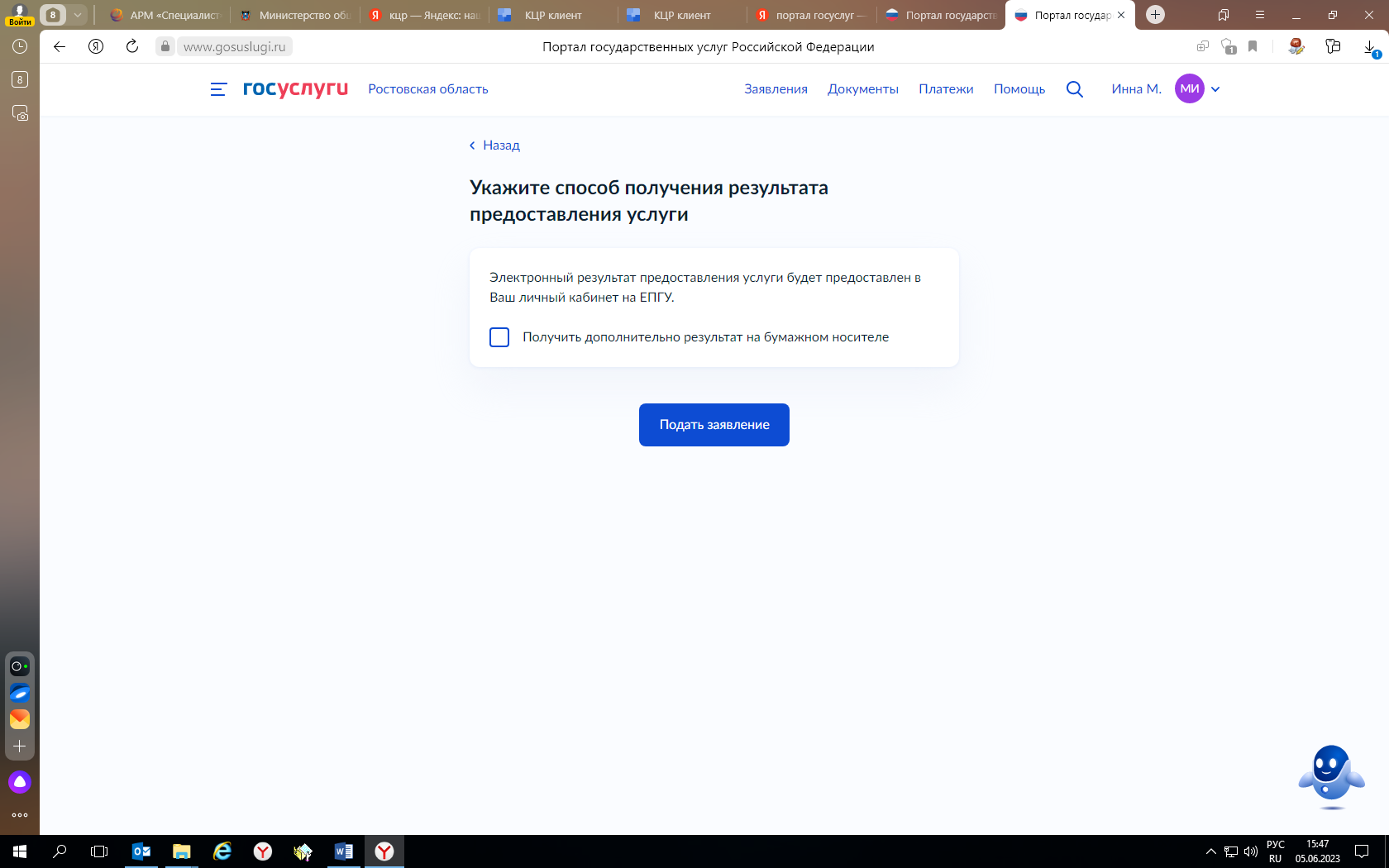Click Подать заявление button
This screenshot has height=868, width=1389.
[714, 425]
